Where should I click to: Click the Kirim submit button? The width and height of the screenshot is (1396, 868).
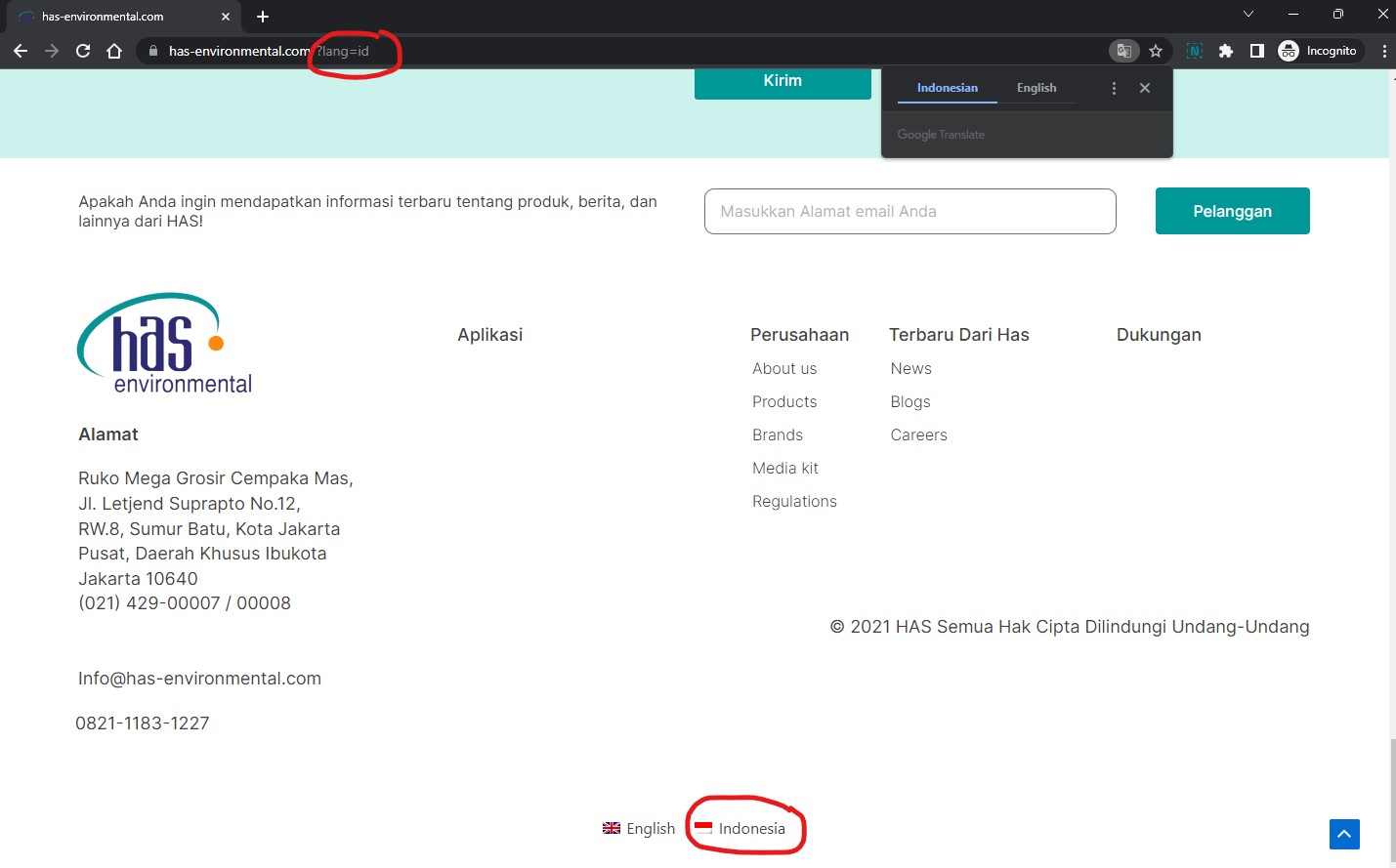[783, 82]
